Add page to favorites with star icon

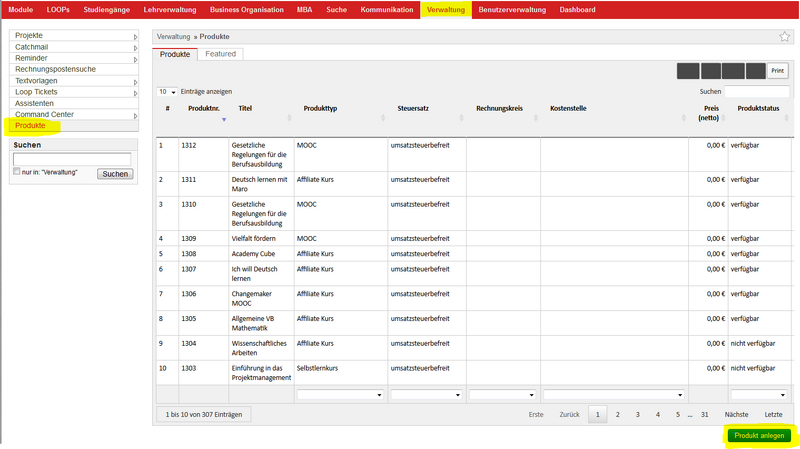[784, 37]
